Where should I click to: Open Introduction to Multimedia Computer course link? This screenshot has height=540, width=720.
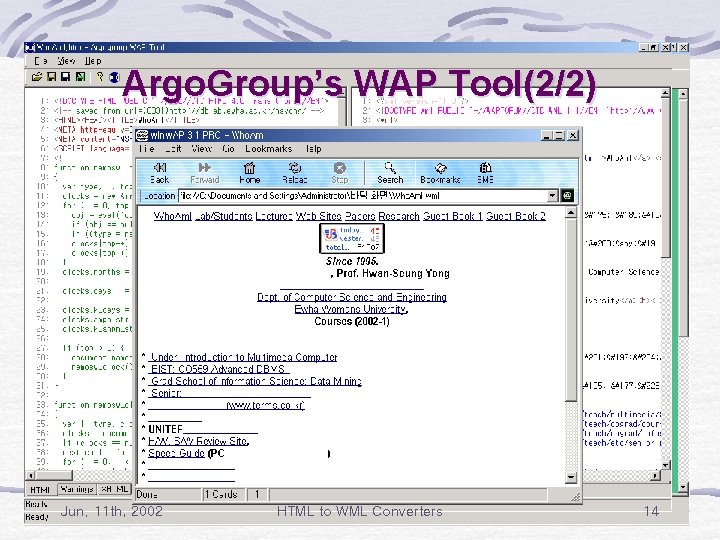[x=242, y=357]
